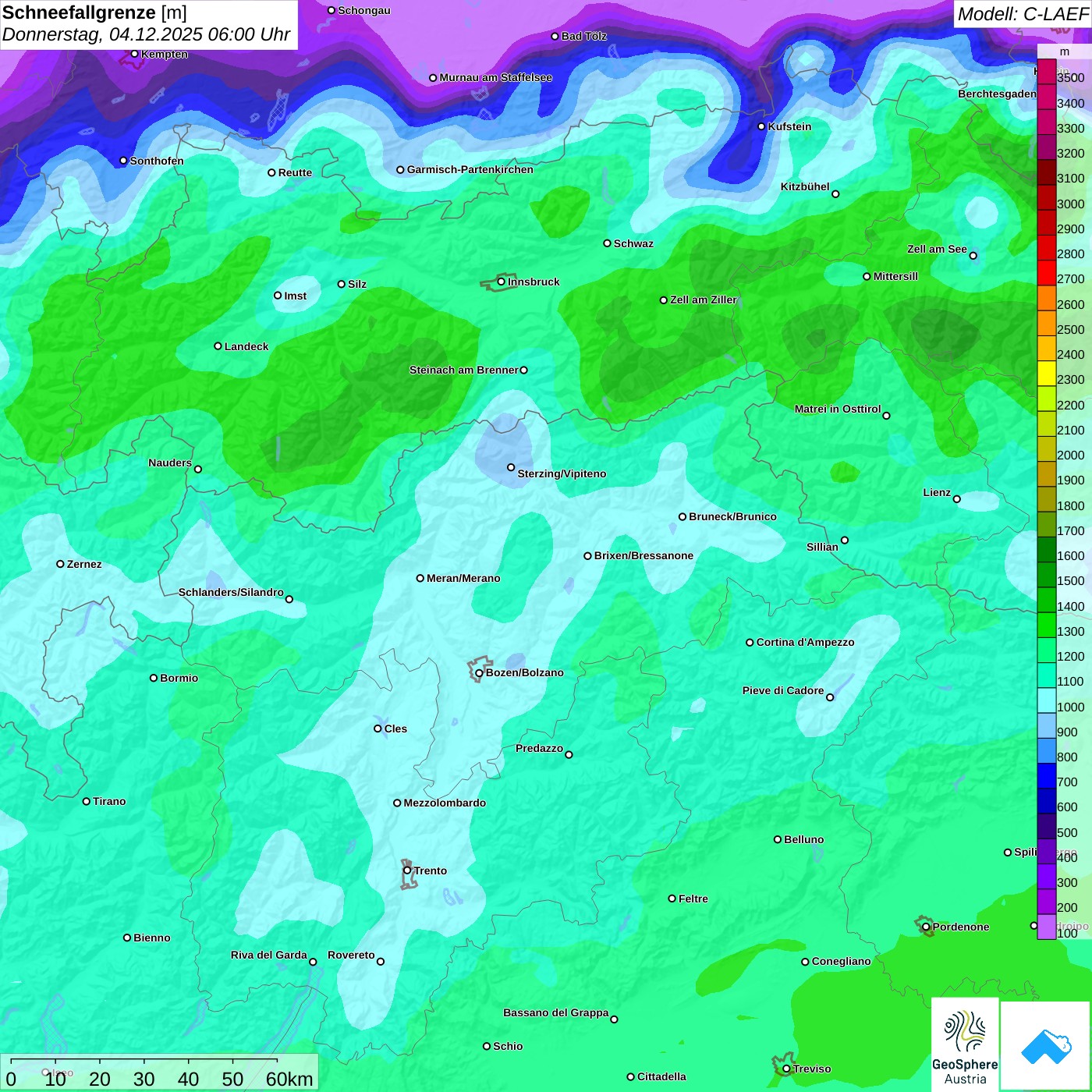Click the Meran/Merano label
Viewport: 1092px width, 1092px height.
point(463,578)
